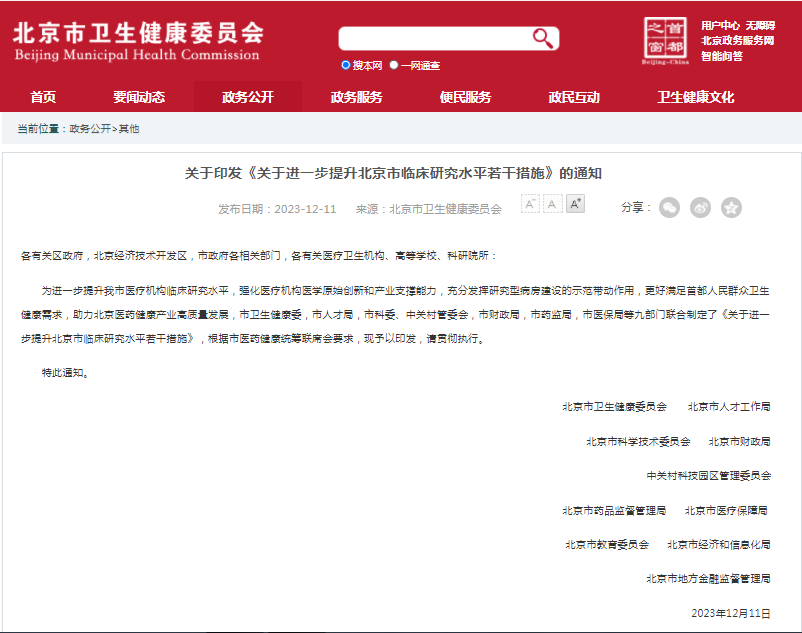802x633 pixels.
Task: Open the 卫生健康文化 navigation tab
Action: tap(695, 97)
